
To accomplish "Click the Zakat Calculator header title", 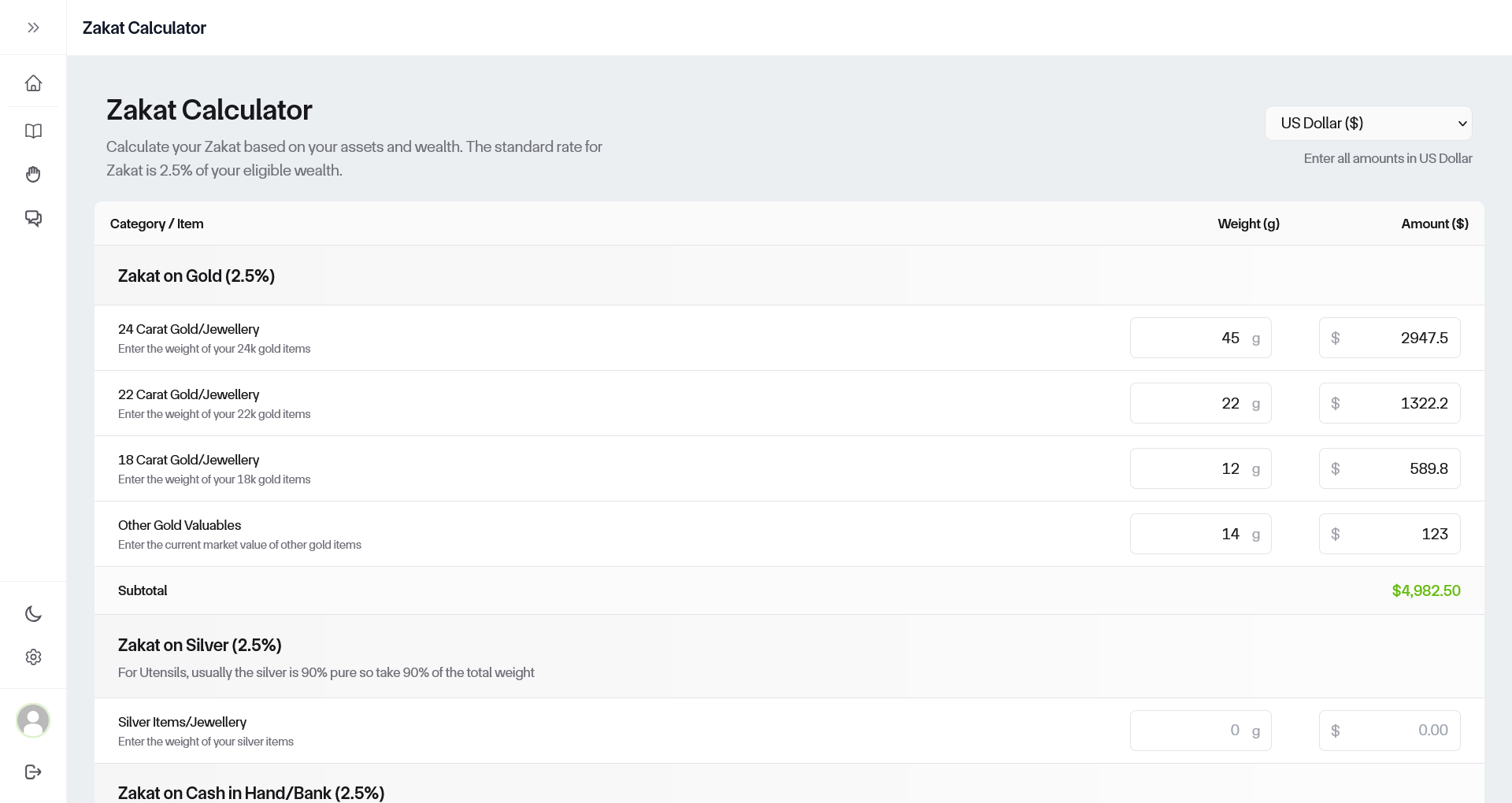I will click(144, 28).
